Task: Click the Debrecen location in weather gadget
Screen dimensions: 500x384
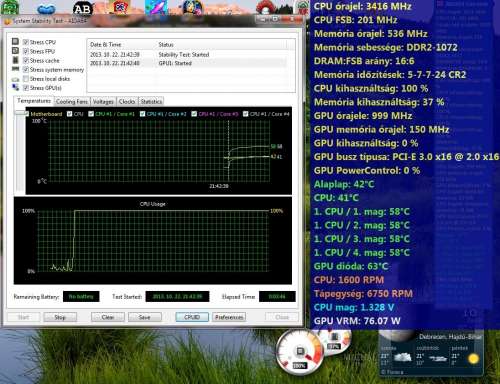Action: click(450, 337)
